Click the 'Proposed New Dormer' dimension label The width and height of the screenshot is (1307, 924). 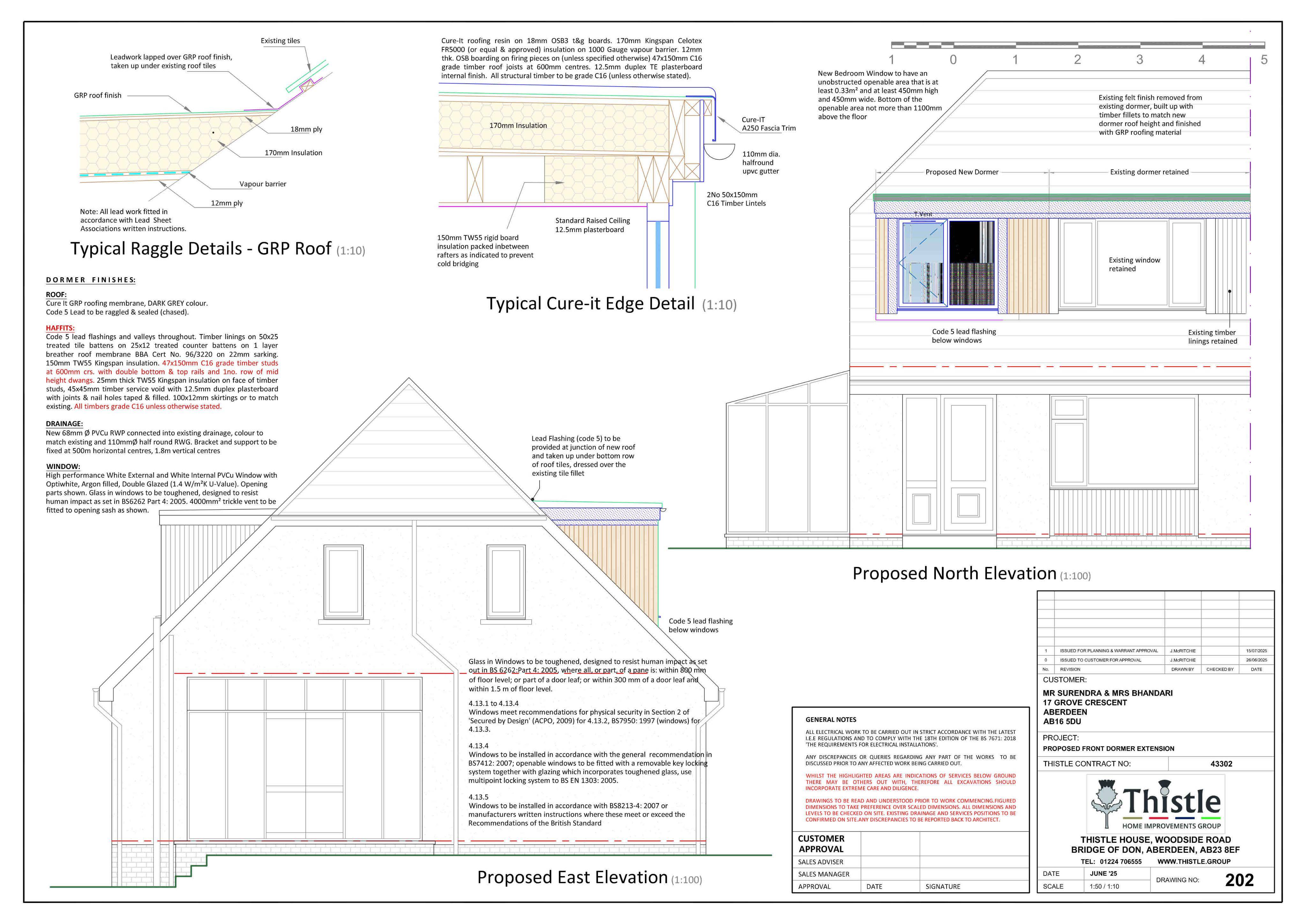(x=961, y=172)
